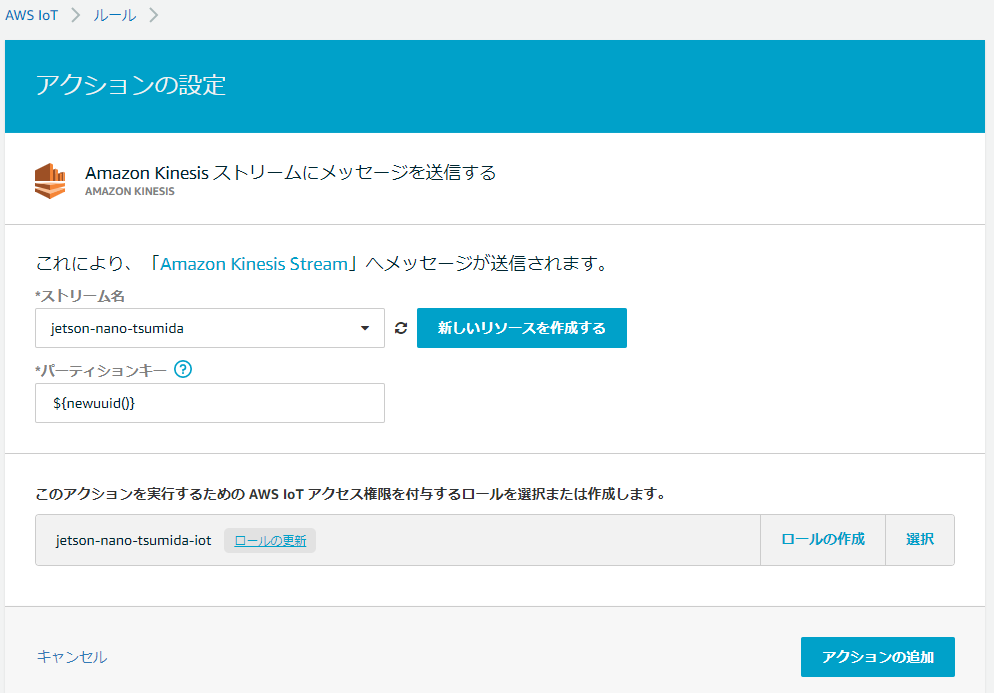Click the role name jetson-nano-tsumida-iot
Viewport: 994px width, 693px height.
pos(133,541)
